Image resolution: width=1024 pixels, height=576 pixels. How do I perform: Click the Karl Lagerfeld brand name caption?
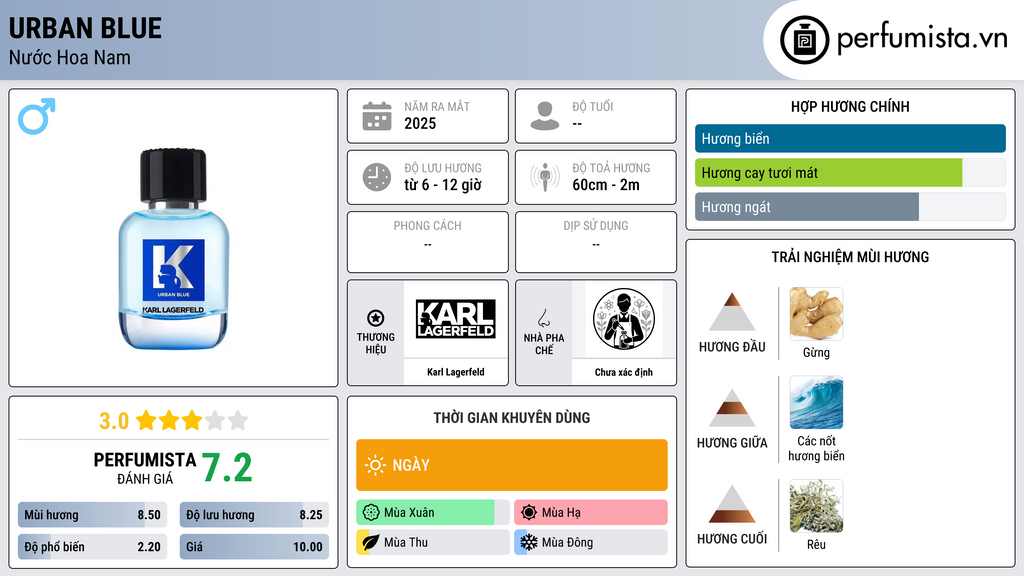(456, 372)
